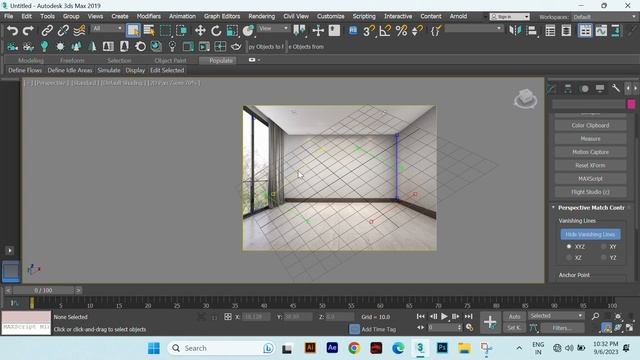This screenshot has height=360, width=640.
Task: Click Bind to Space Warp icon
Action: pos(79,31)
